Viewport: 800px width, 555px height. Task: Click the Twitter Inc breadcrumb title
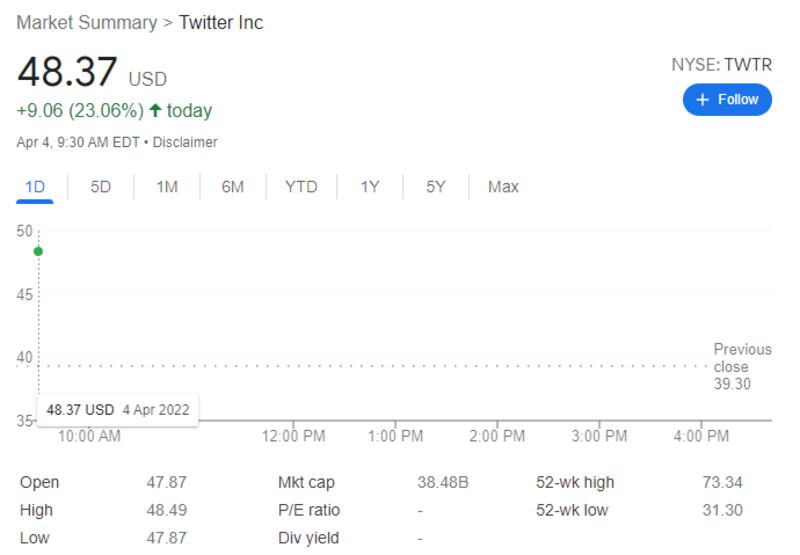pos(221,22)
